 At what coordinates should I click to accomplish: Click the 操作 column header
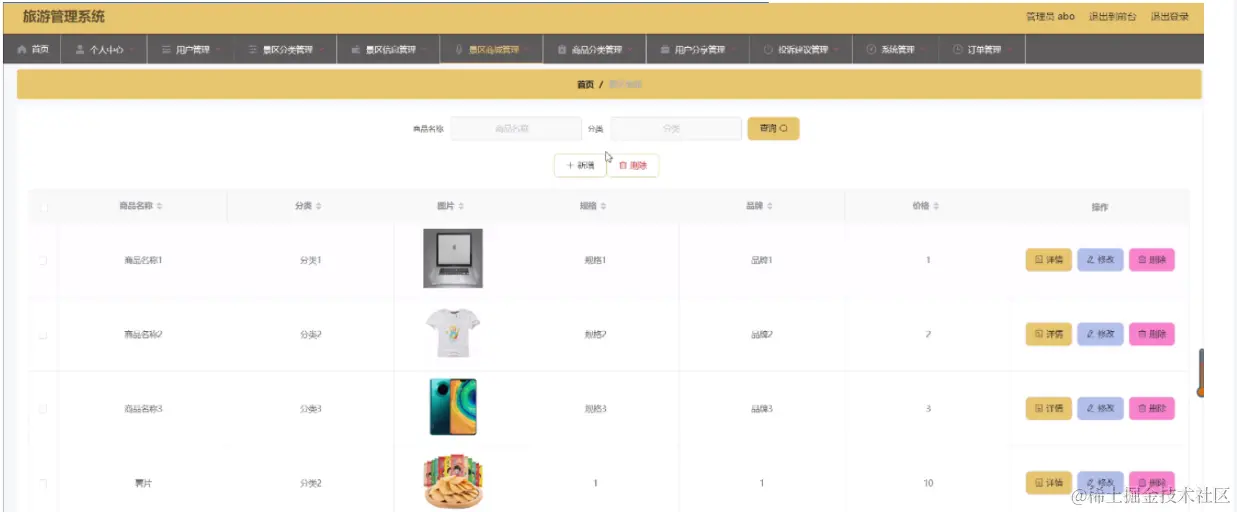pyautogui.click(x=1100, y=207)
